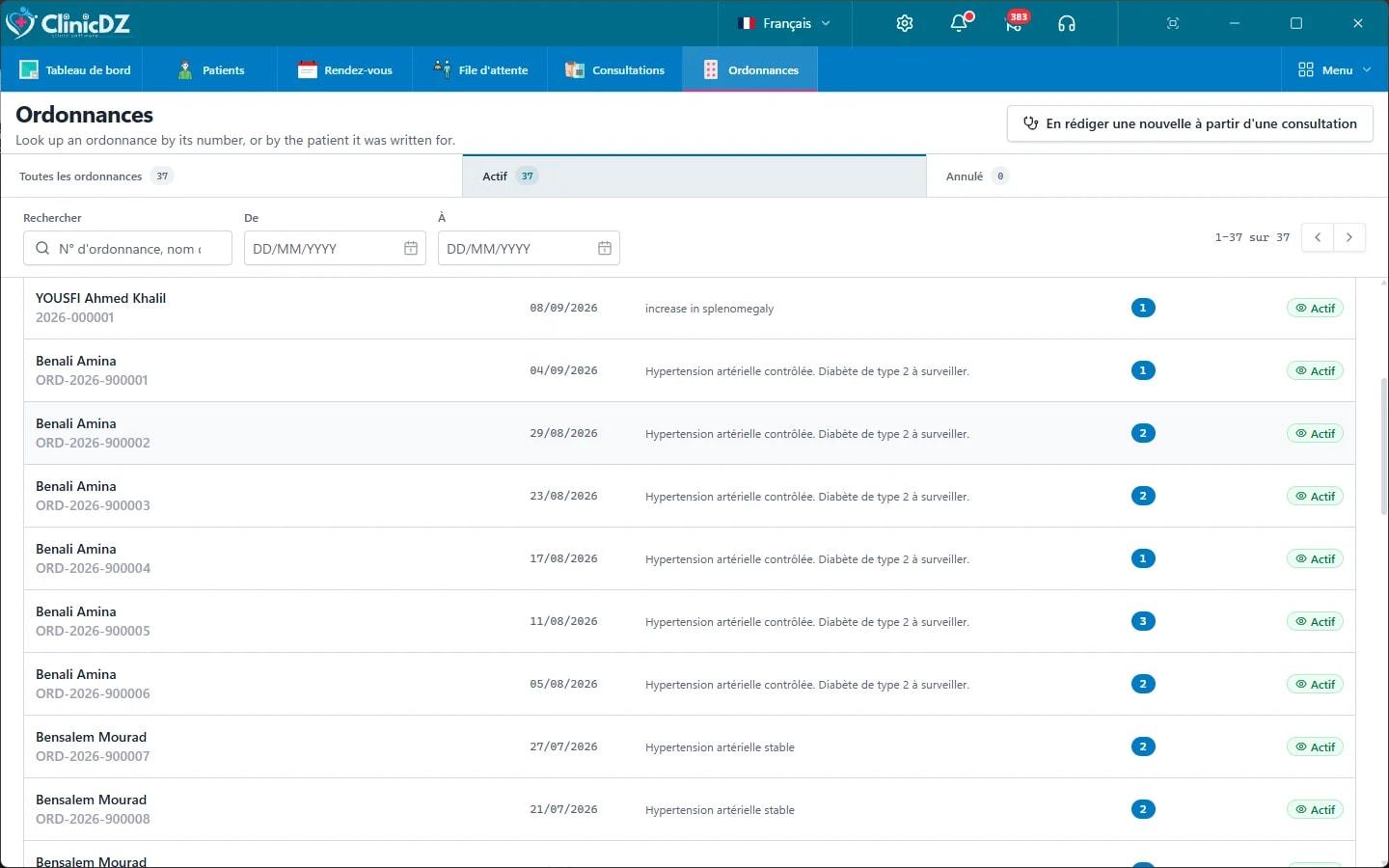Click En rédiger une nouvelle à partir d'une consultation
The height and width of the screenshot is (868, 1389).
(1190, 123)
